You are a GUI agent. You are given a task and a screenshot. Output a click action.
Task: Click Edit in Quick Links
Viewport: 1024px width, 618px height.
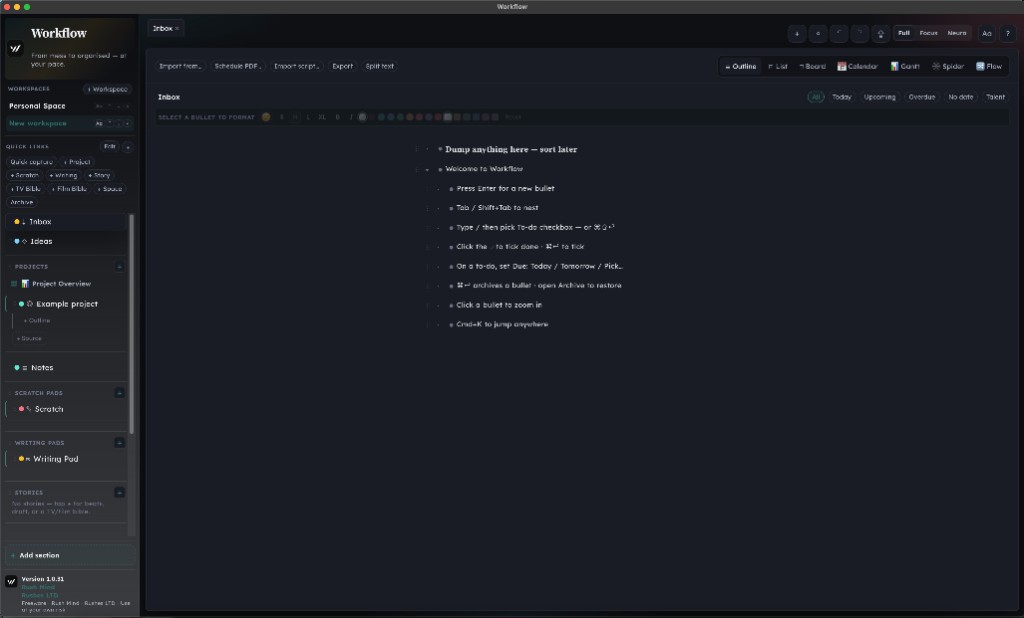(x=110, y=147)
